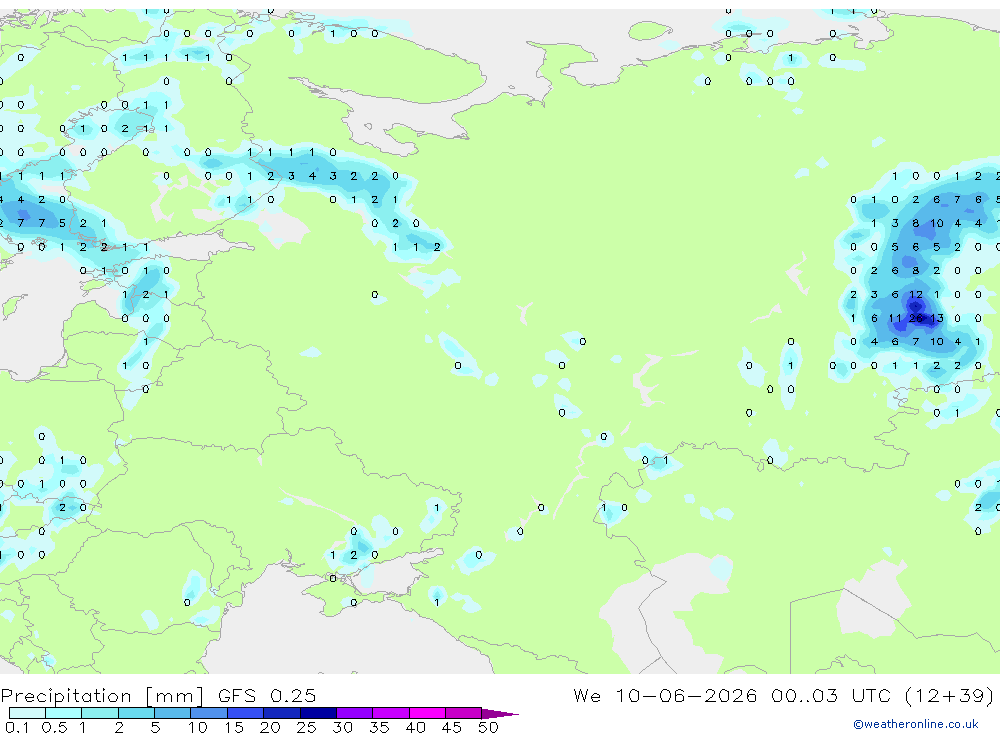Choose the 30–35 mm violet legend swatch
Viewport: 1000px width, 733px height.
pos(354,713)
